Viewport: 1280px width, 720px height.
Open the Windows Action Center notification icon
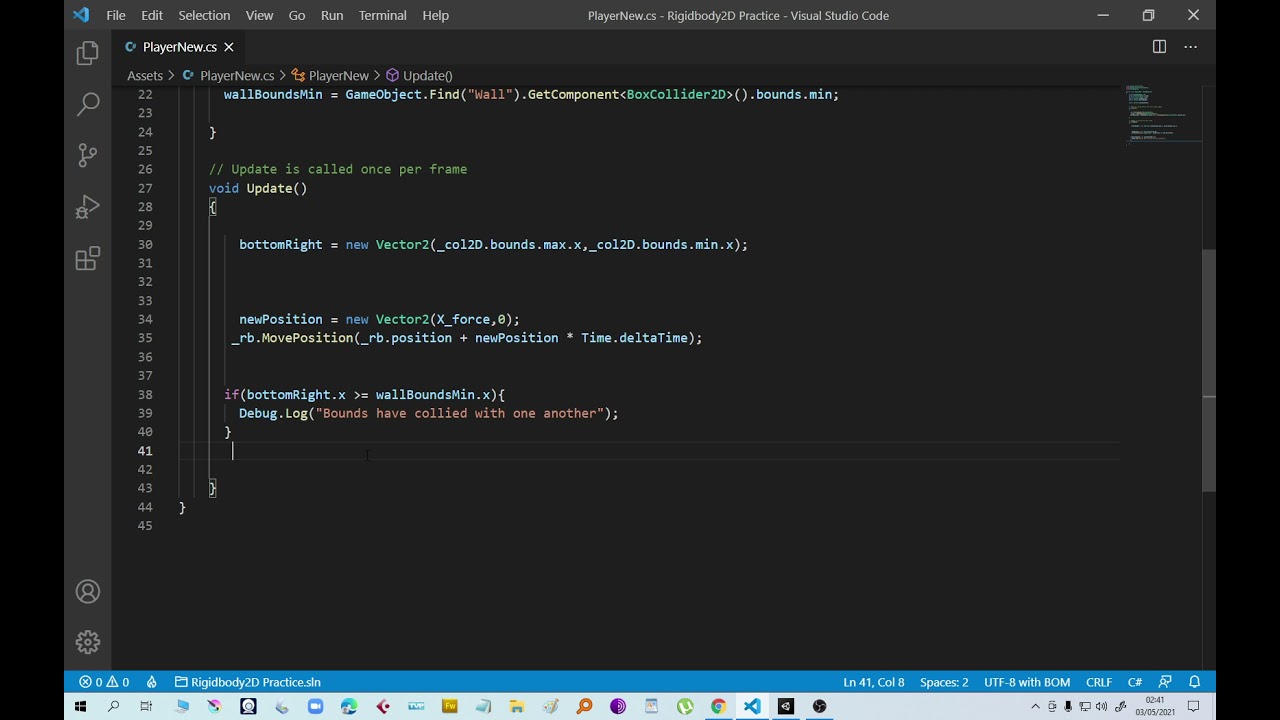pos(1193,706)
